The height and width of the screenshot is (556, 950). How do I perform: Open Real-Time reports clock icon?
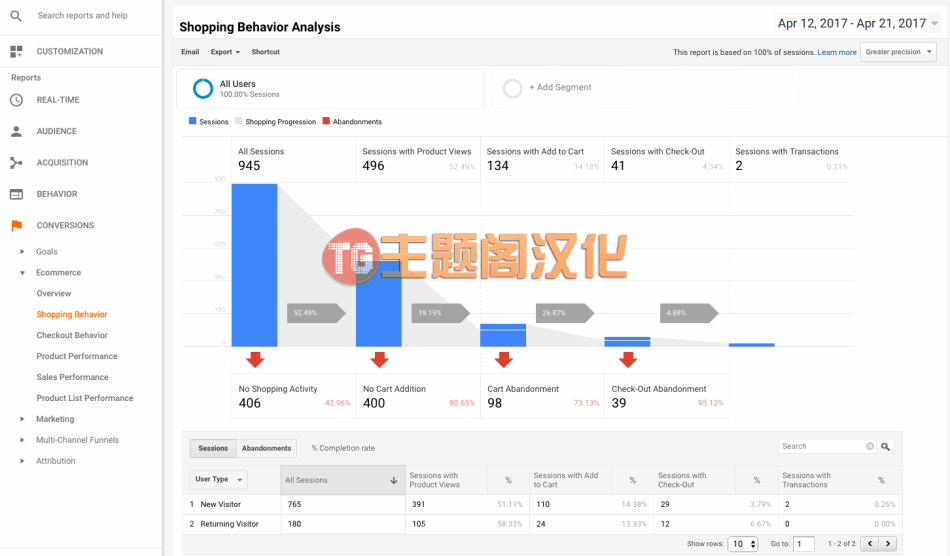(x=16, y=100)
